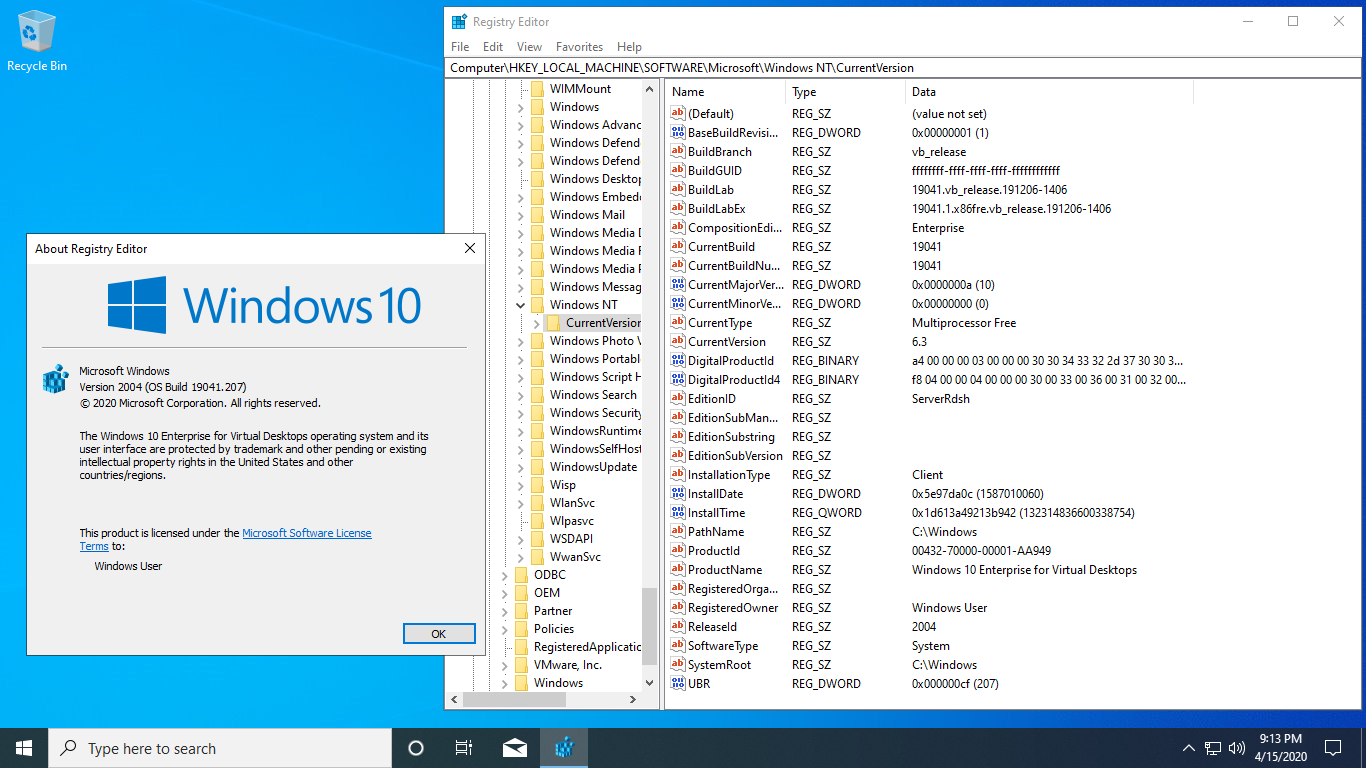Click OK in About Registry Editor dialog

pos(438,634)
